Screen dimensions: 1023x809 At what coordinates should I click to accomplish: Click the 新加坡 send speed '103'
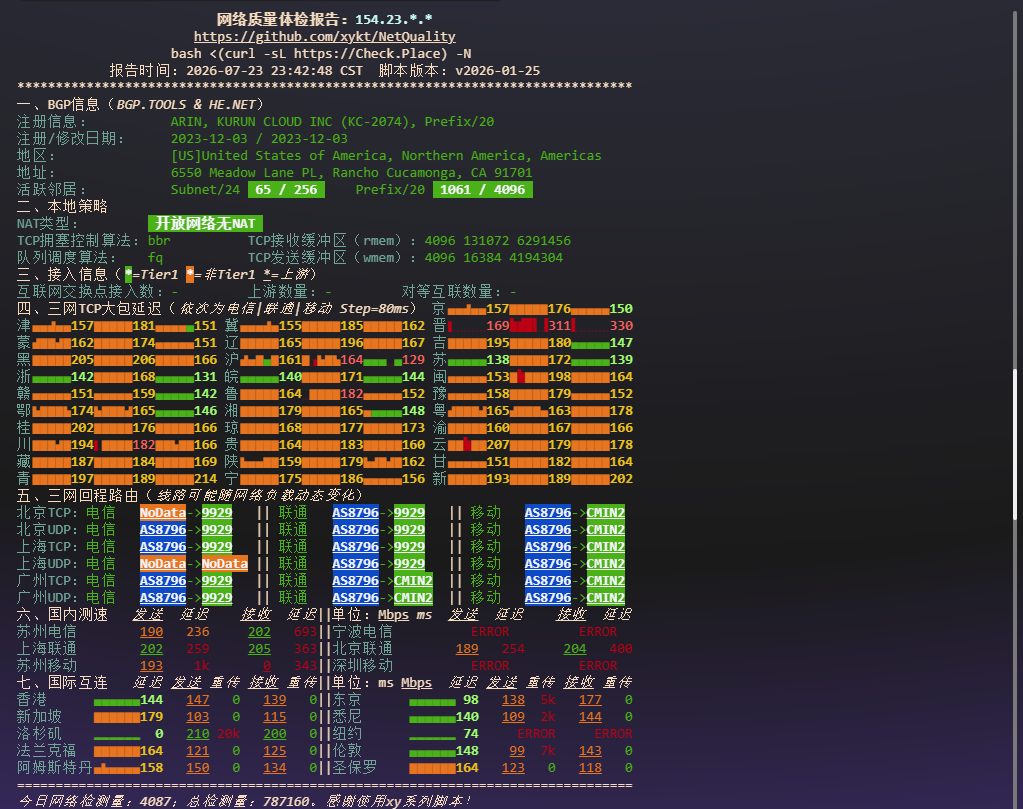click(x=198, y=716)
